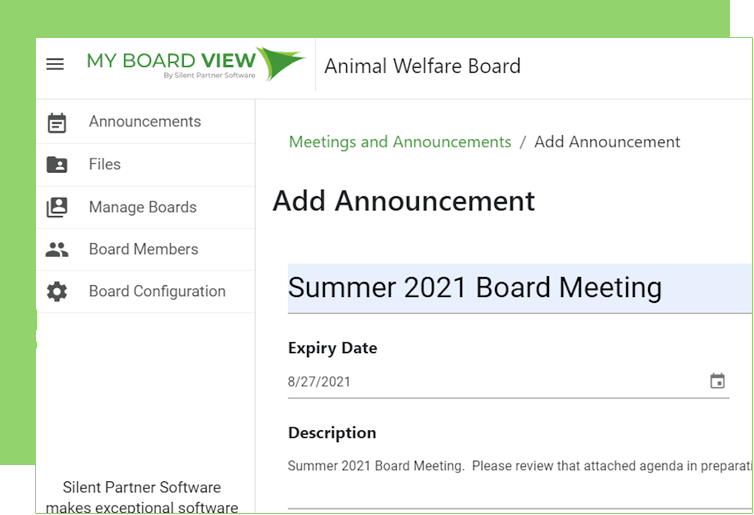Click the Announcements calendar icon
Image resolution: width=754 pixels, height=515 pixels.
pyautogui.click(x=57, y=122)
